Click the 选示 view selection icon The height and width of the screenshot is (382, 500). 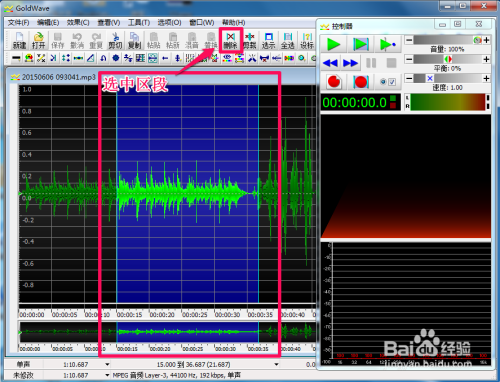click(x=269, y=40)
